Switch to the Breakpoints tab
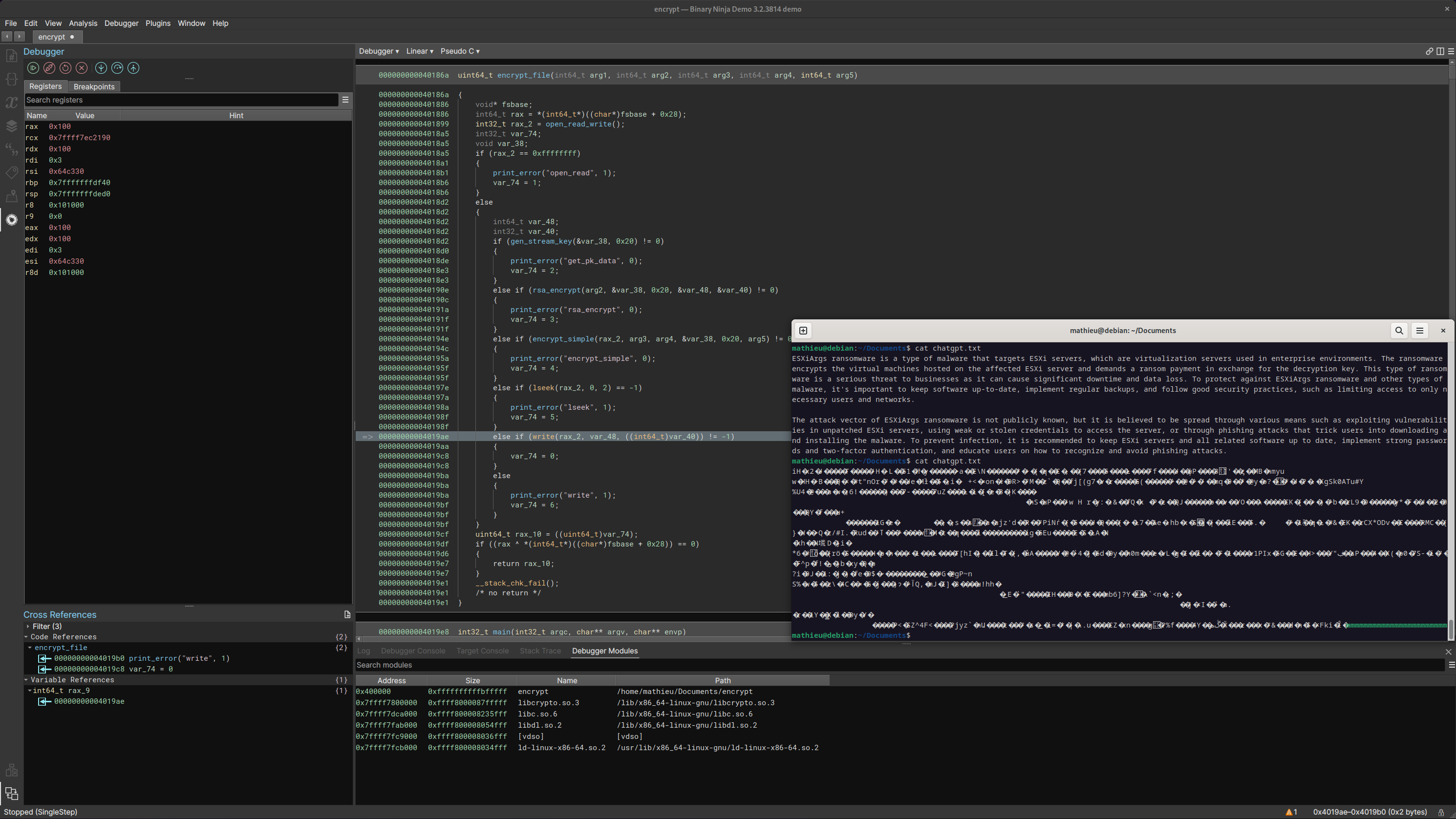The width and height of the screenshot is (1456, 819). (x=94, y=86)
